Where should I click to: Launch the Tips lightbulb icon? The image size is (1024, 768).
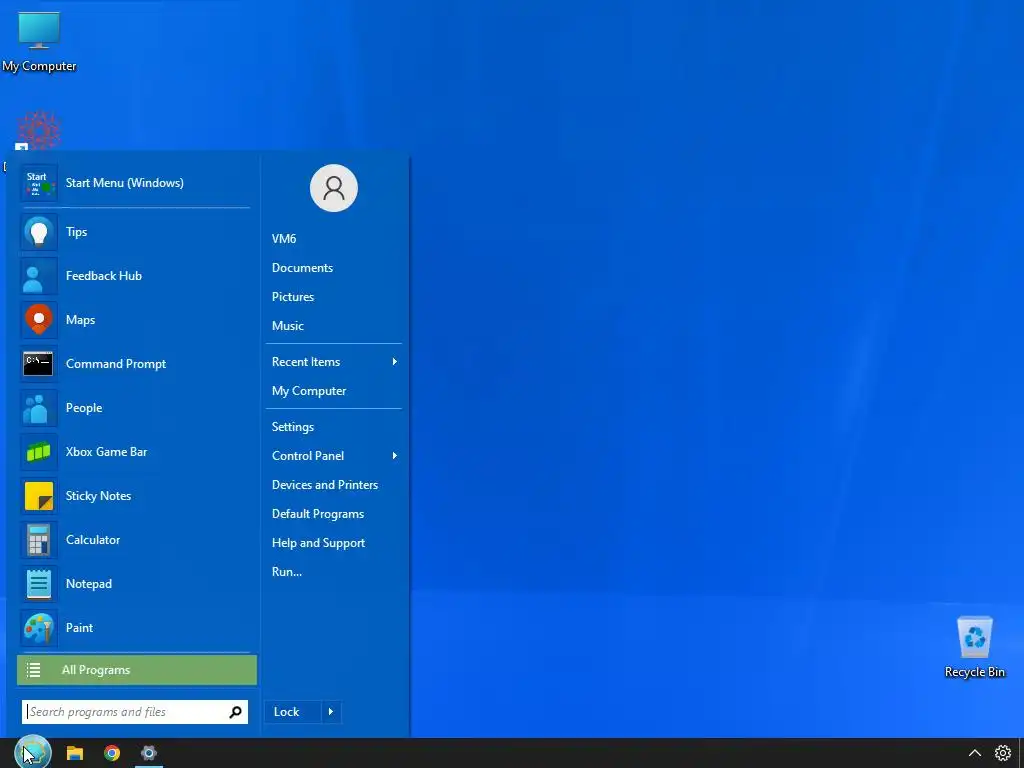coord(39,232)
